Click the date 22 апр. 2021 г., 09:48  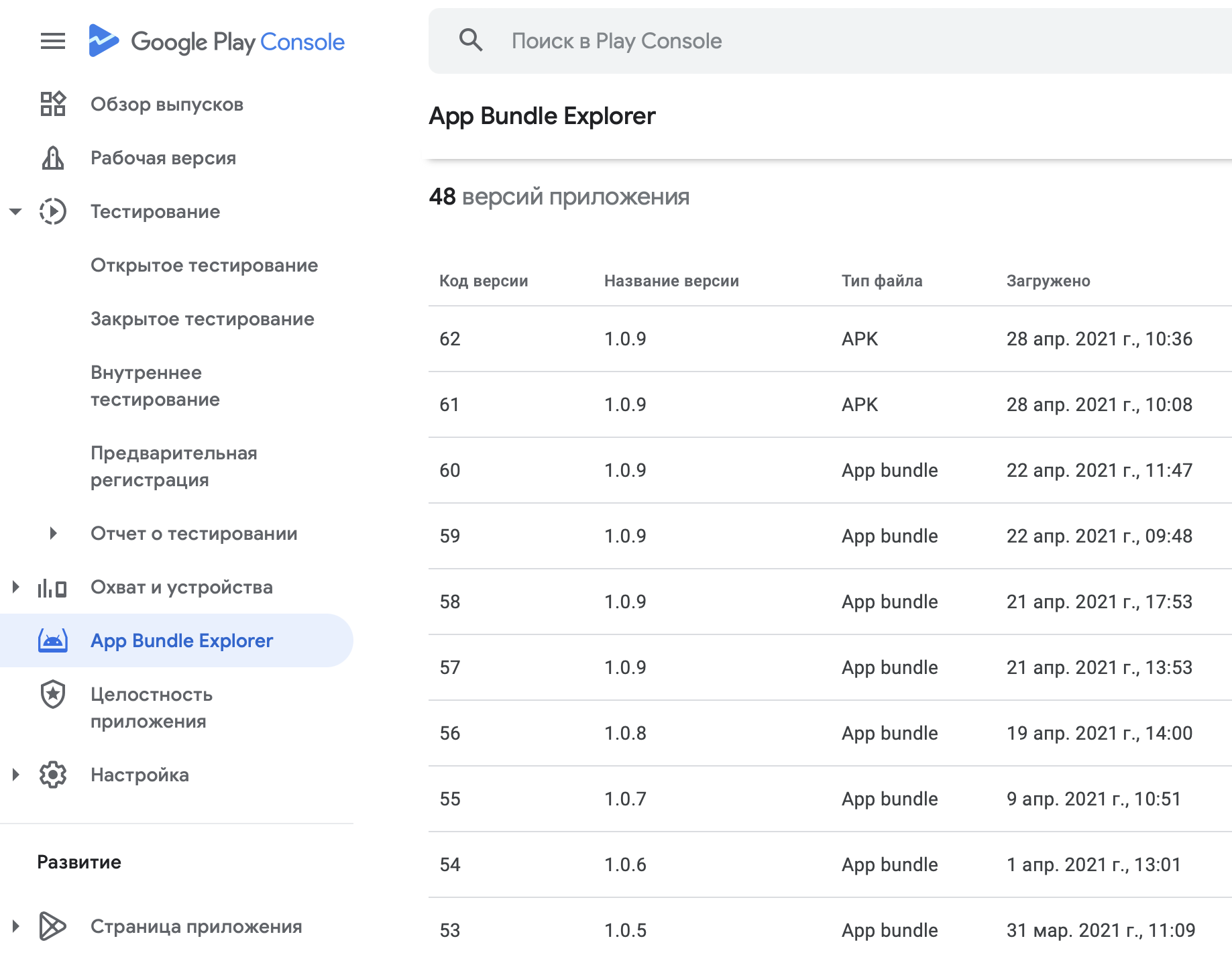coord(1099,536)
